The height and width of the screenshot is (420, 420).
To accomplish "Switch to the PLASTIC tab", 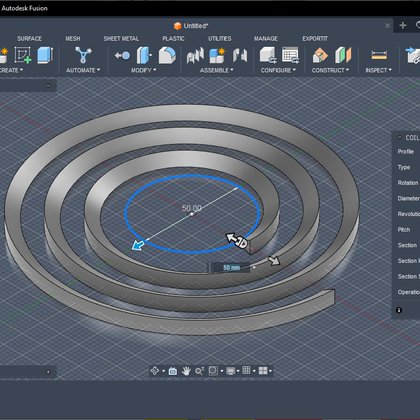I will pos(173,39).
